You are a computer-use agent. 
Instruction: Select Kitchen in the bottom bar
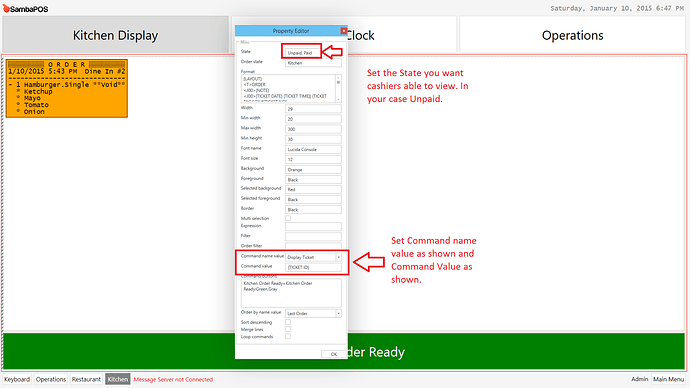click(x=117, y=379)
